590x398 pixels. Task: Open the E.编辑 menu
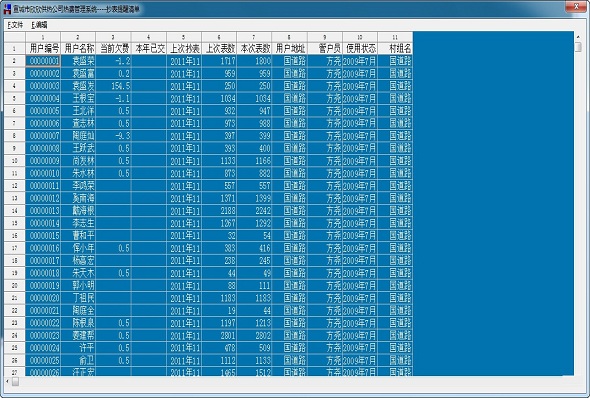(x=39, y=25)
